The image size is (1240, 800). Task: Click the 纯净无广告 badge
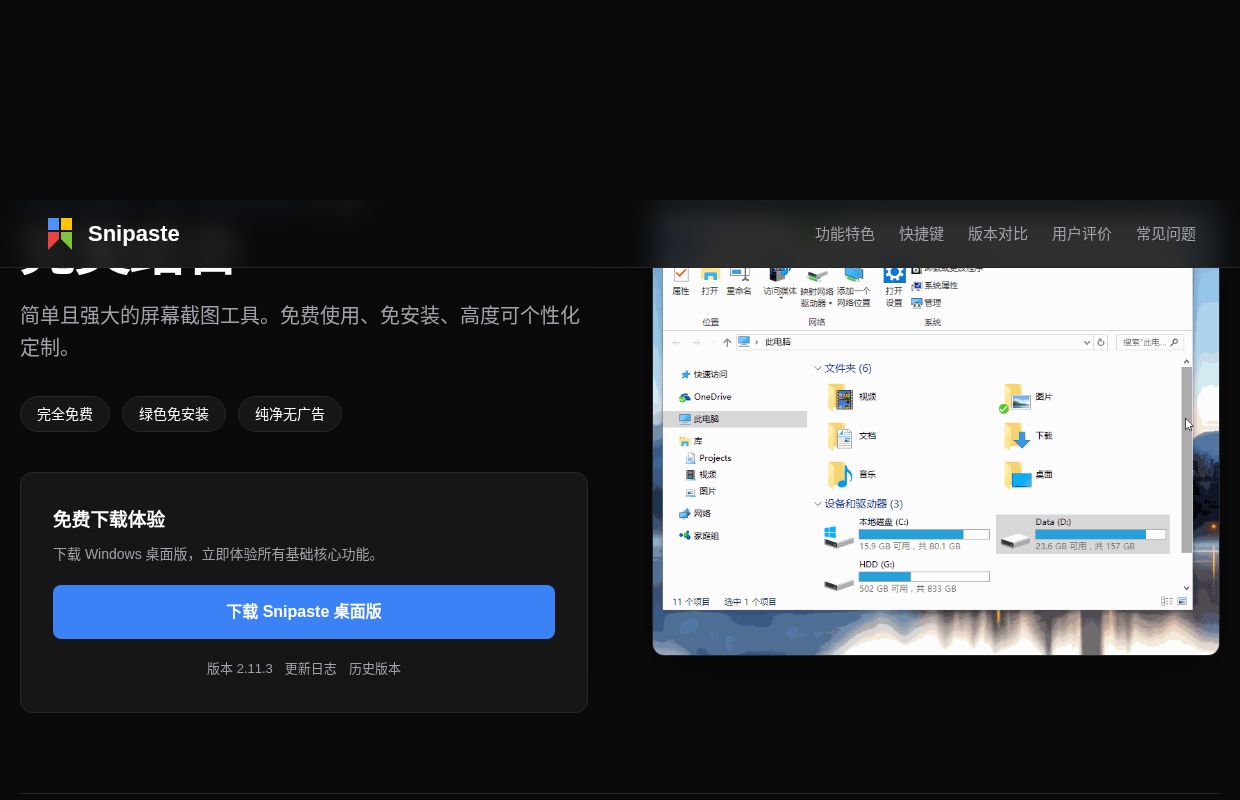tap(290, 414)
